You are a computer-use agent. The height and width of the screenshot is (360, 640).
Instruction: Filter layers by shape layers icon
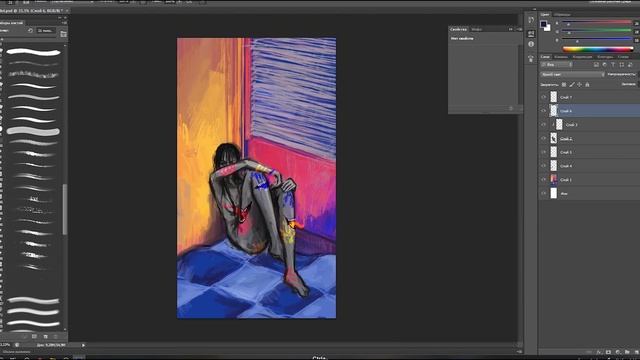(621, 65)
